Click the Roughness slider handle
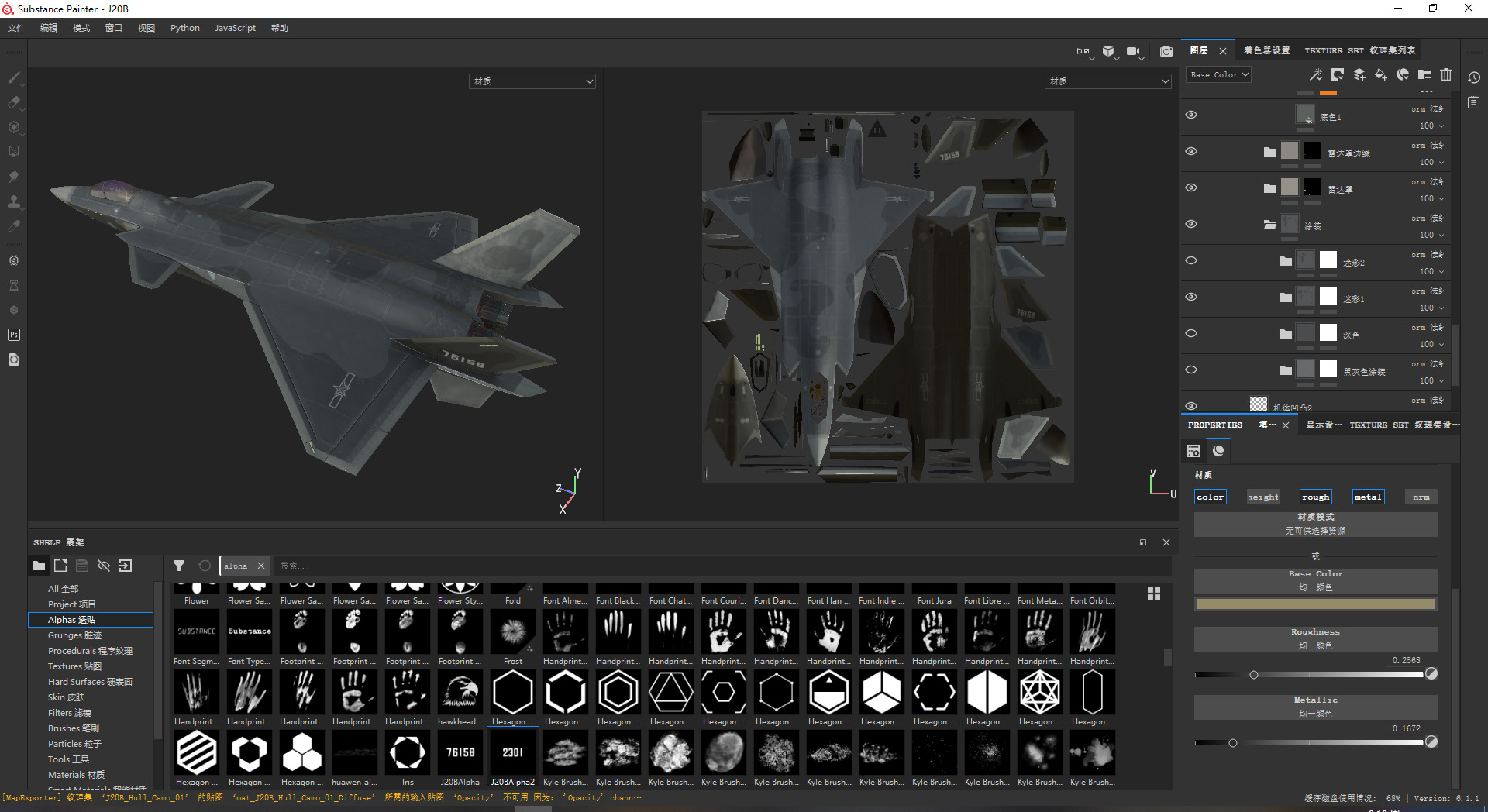Screen dimensions: 1488x812 (1254, 675)
